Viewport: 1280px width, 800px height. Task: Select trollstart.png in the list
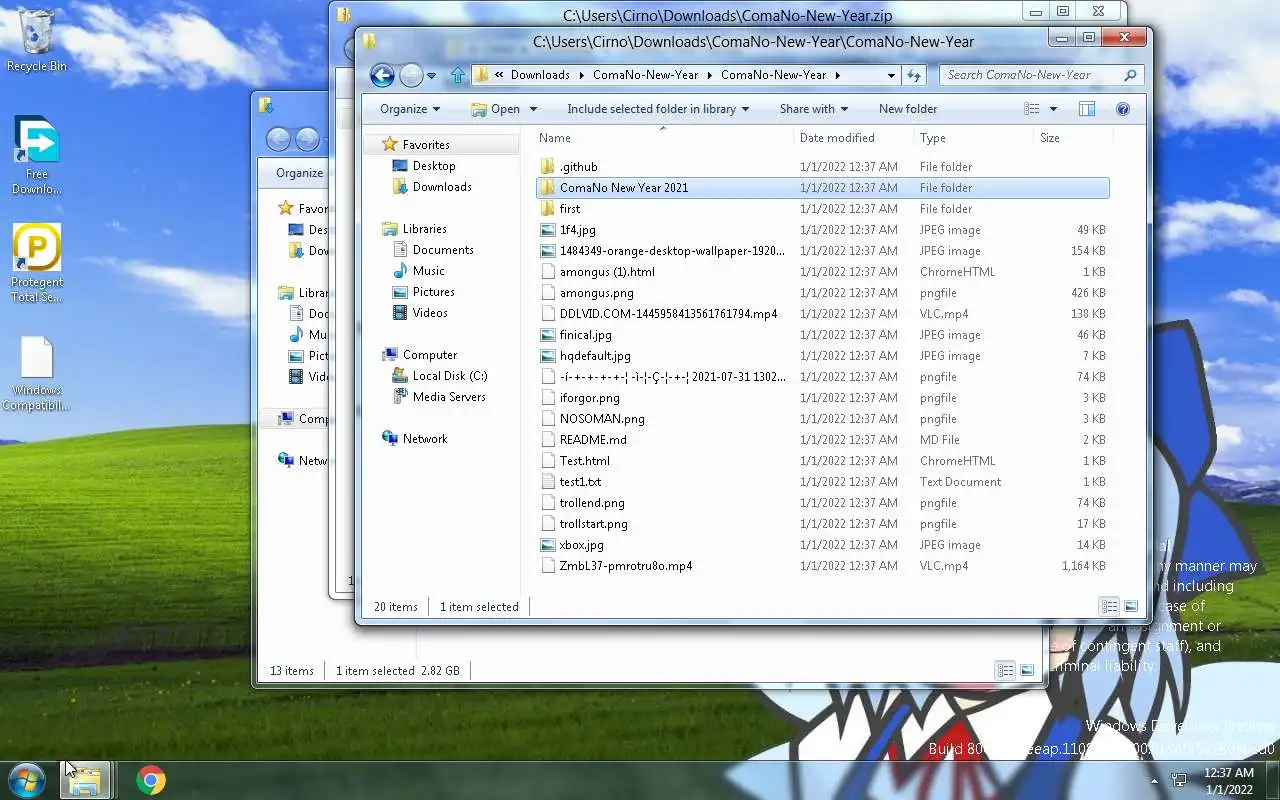pyautogui.click(x=594, y=524)
